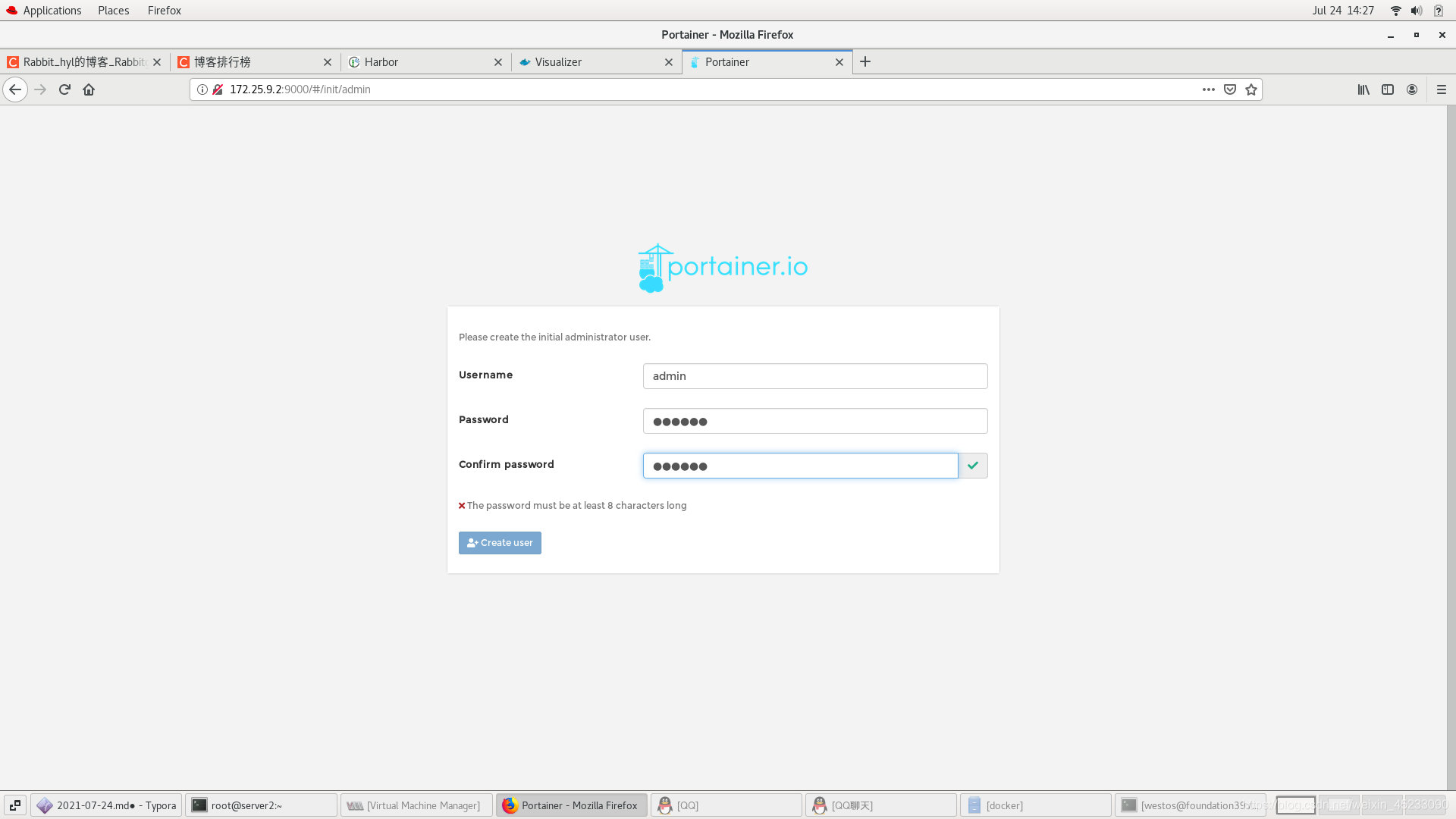Switch to the Visualizer tab
The image size is (1456, 819).
(x=597, y=62)
